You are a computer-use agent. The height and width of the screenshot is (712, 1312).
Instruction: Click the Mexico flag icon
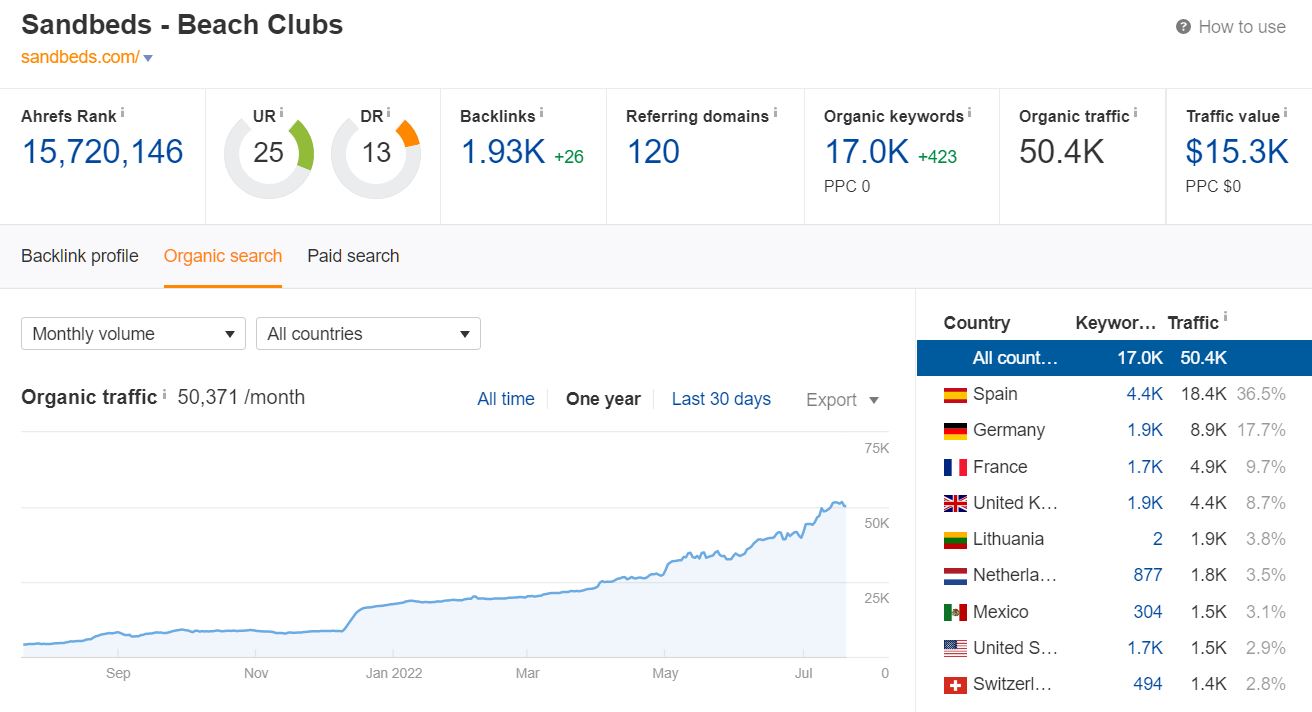tap(955, 612)
